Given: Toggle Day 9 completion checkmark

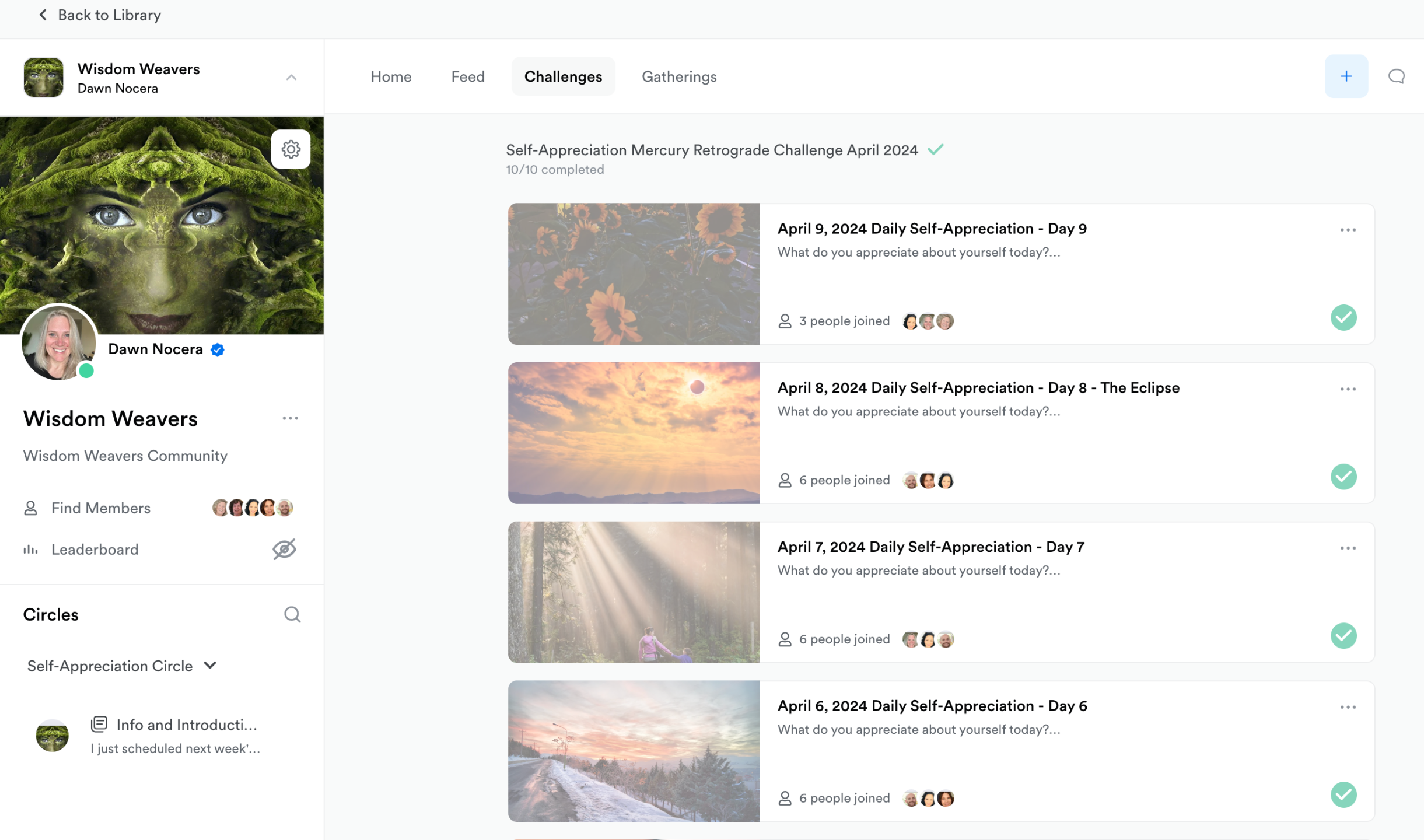Looking at the screenshot, I should [1343, 318].
